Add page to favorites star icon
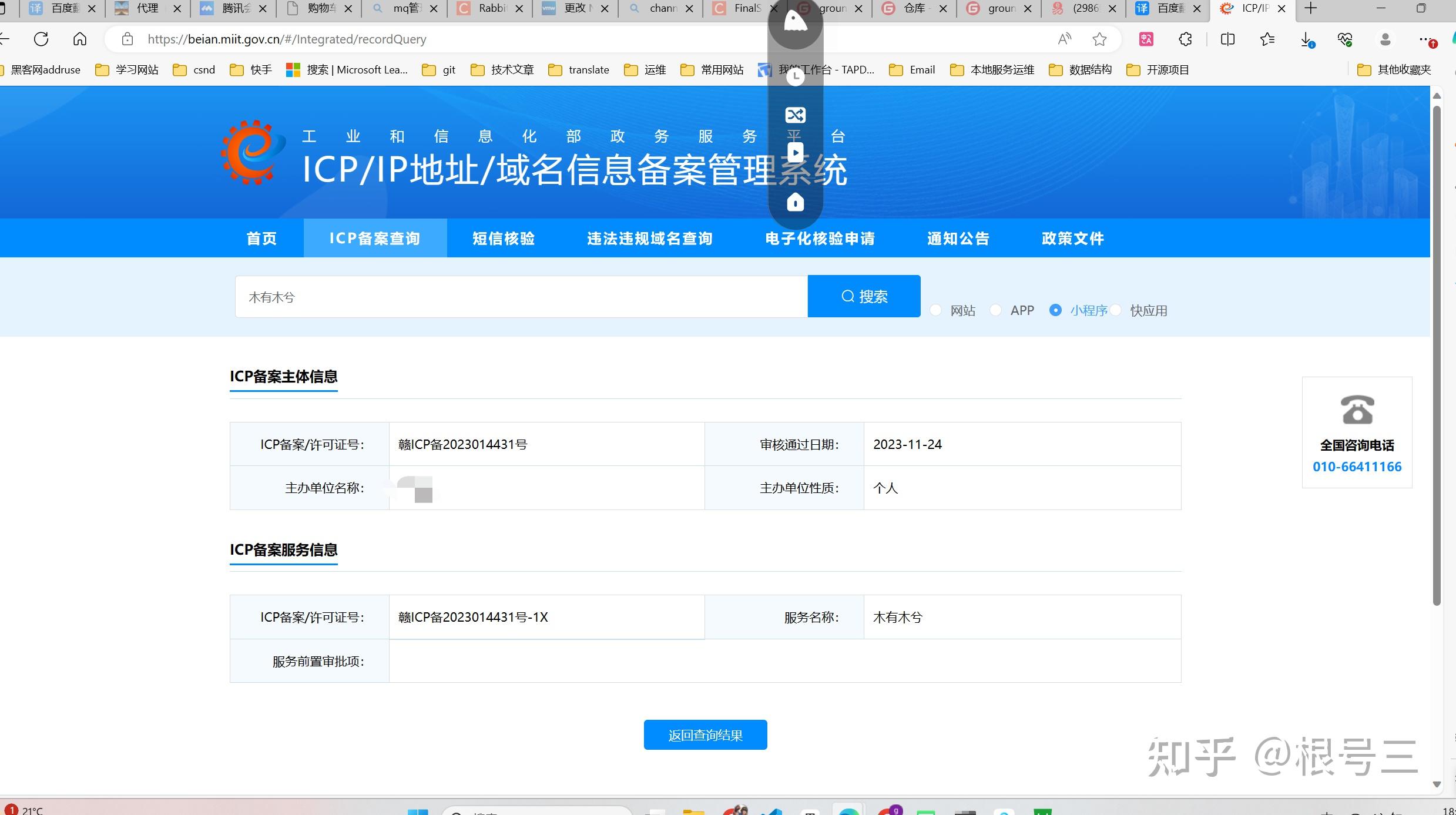 1099,39
